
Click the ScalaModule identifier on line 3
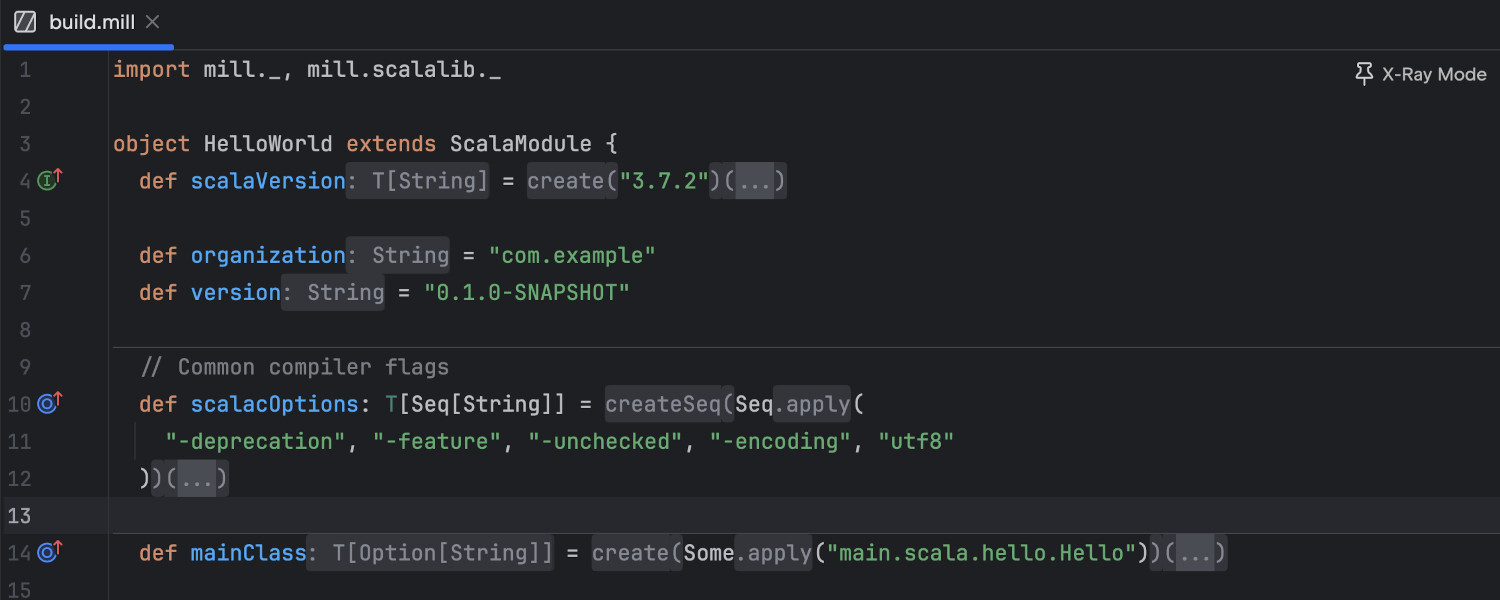tap(520, 143)
